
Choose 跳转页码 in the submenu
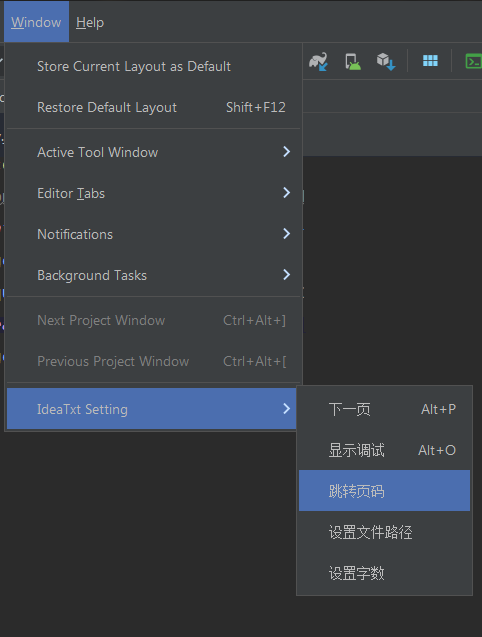coord(384,491)
